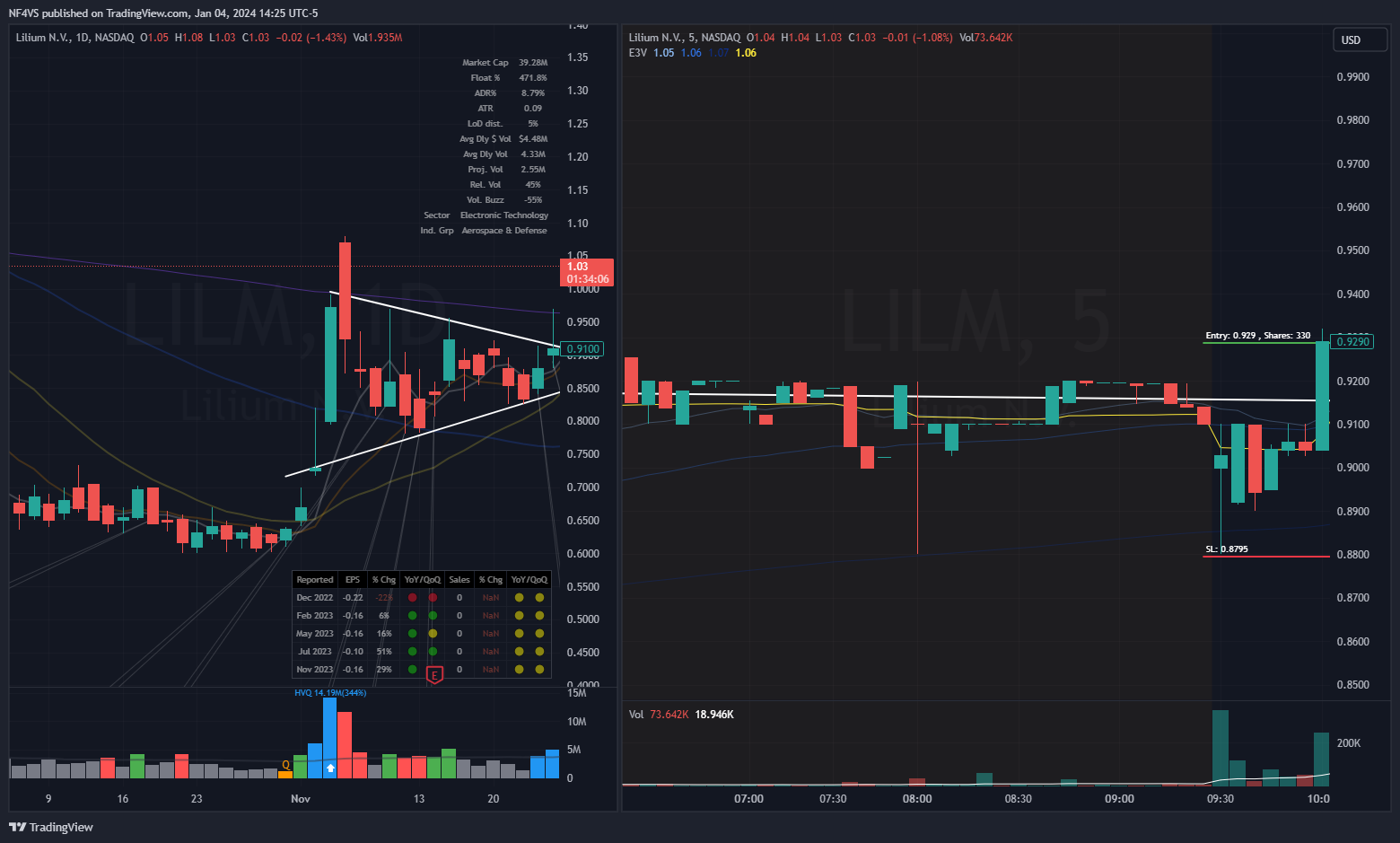Click the white arrow marker on HVQ volume bar
The width and height of the screenshot is (1400, 843).
pos(330,767)
